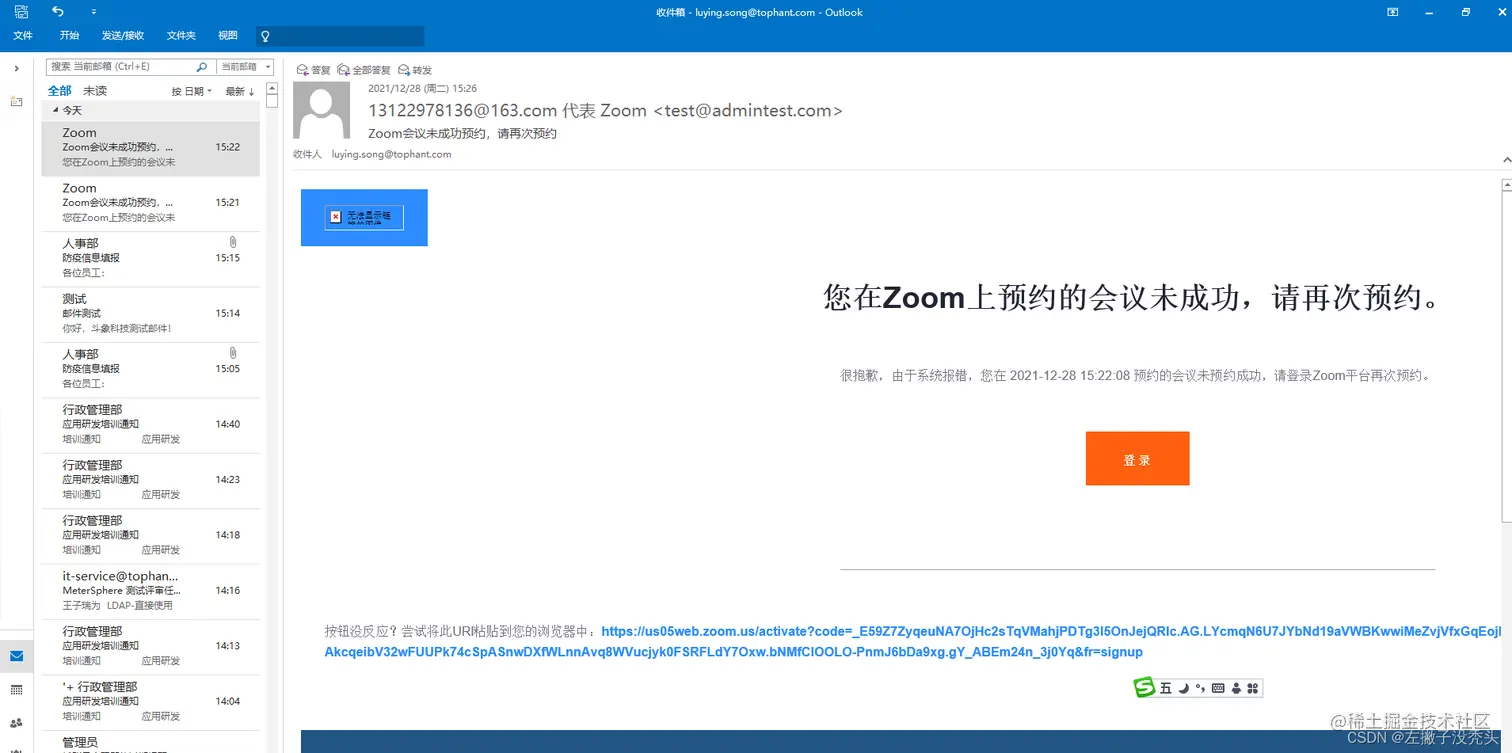
Task: Click the Undo icon on the quick access toolbar
Action: coord(57,12)
